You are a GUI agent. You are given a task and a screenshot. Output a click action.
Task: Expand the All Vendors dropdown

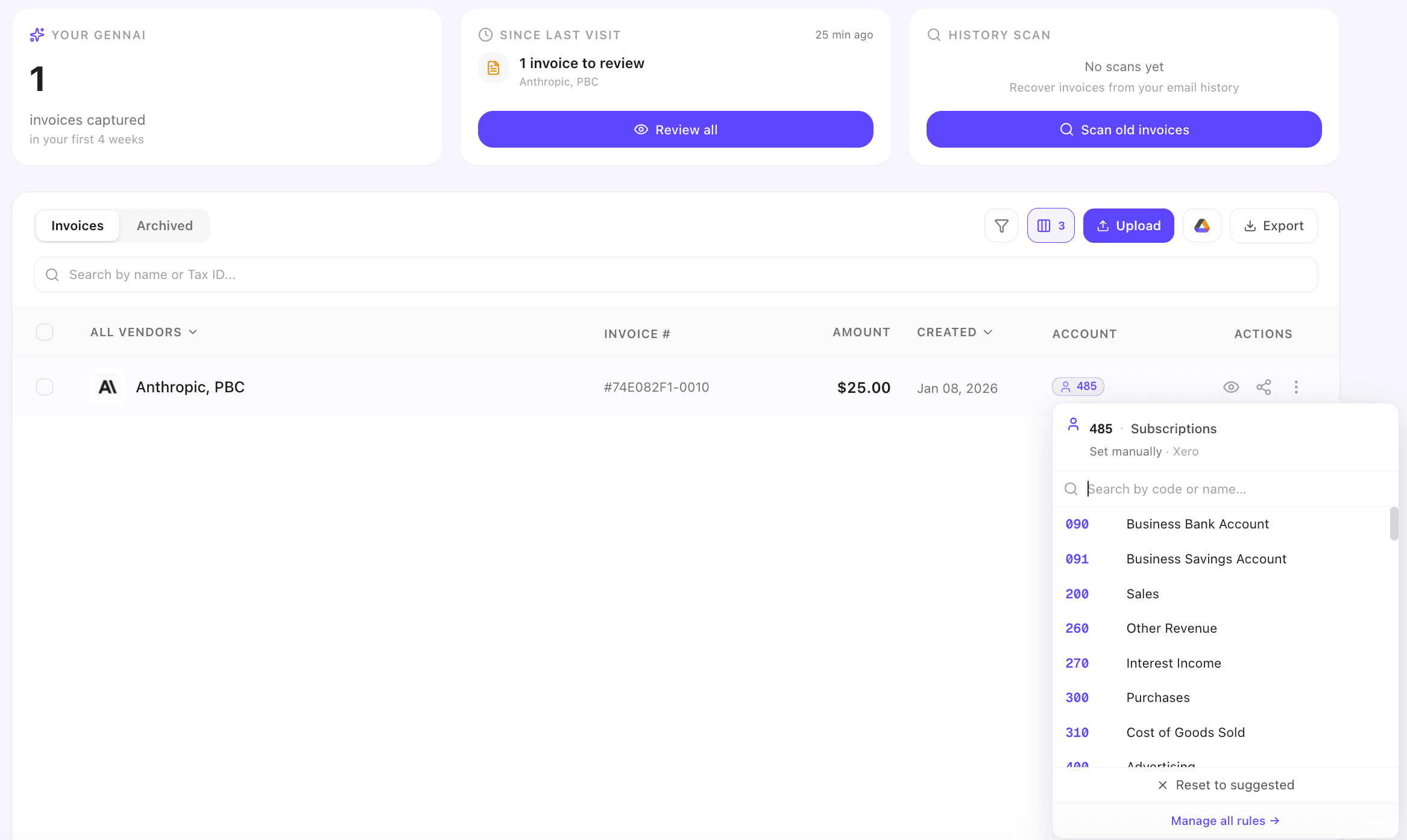tap(143, 333)
